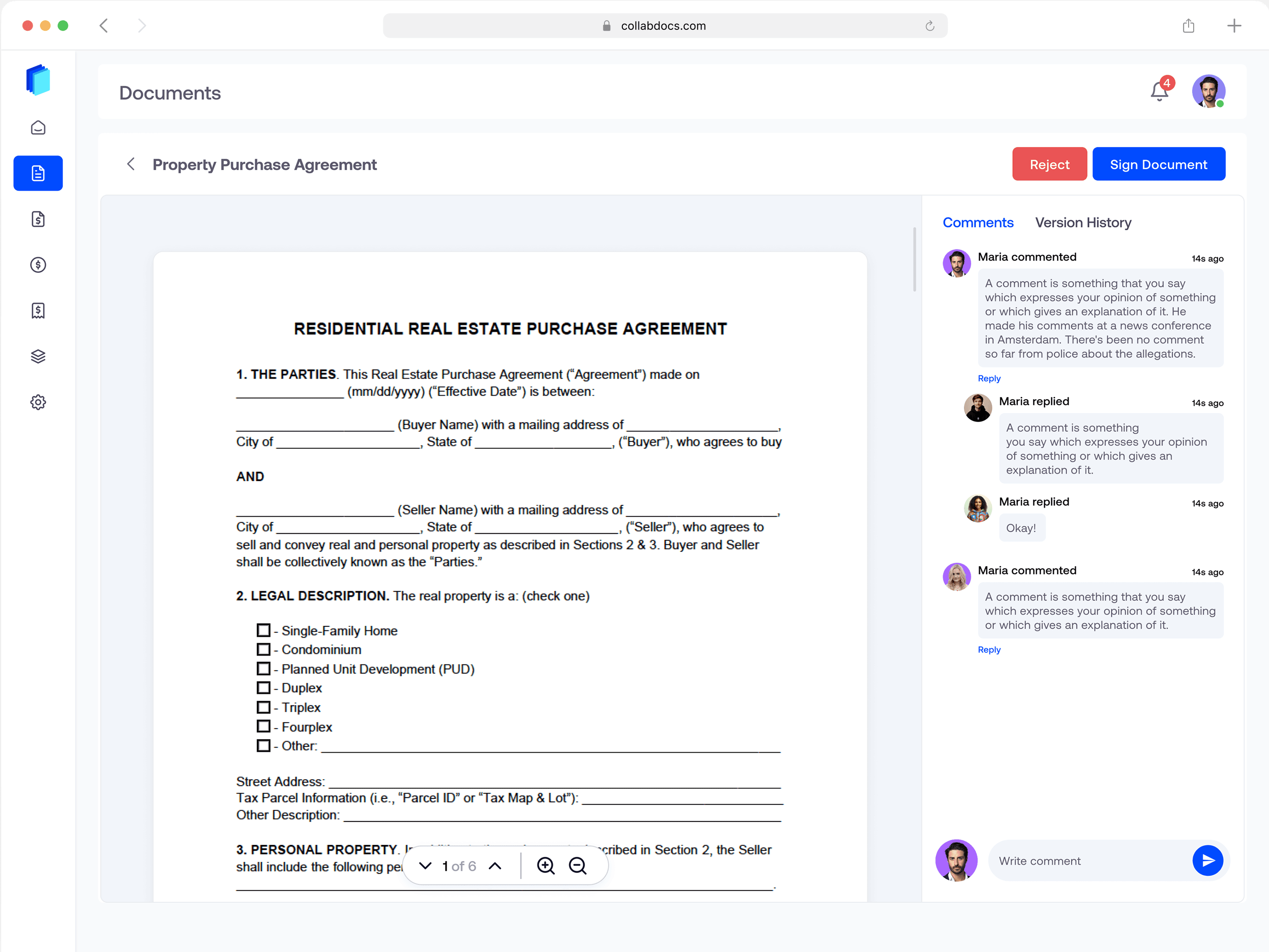
Task: Tick the Duplex checkbox
Action: tap(263, 688)
